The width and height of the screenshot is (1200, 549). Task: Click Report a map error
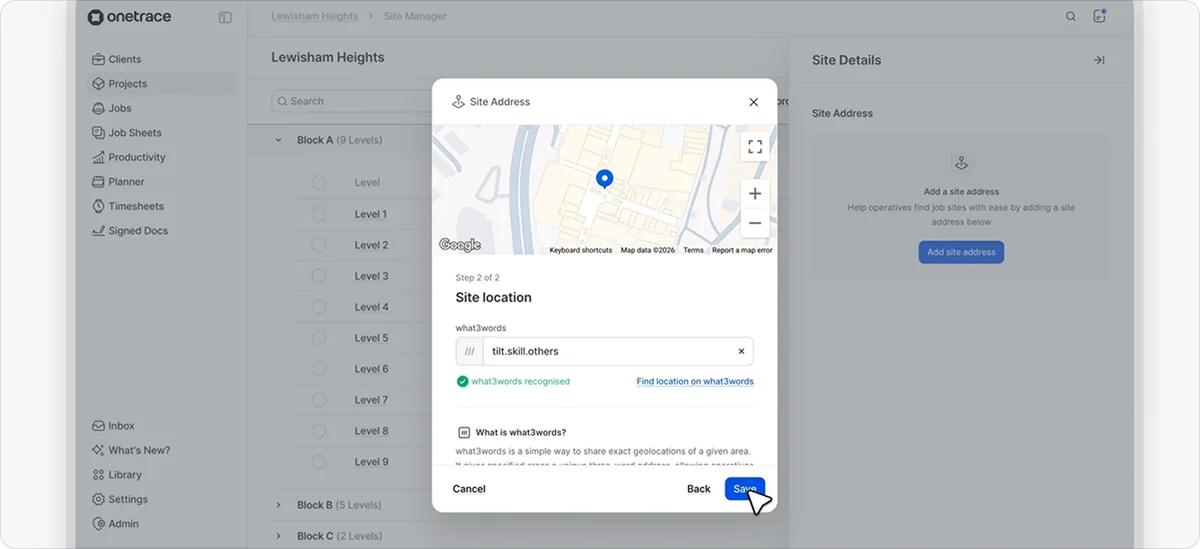pyautogui.click(x=742, y=250)
